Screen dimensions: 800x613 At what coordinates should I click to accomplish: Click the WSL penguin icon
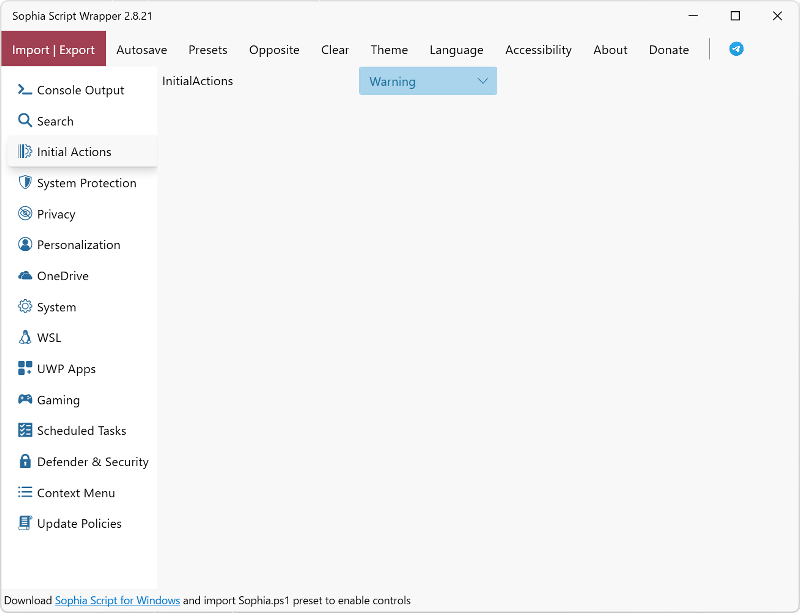25,338
